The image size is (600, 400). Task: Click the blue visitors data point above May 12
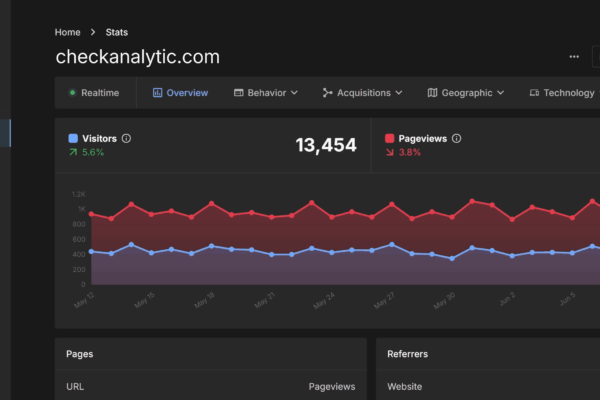point(91,251)
